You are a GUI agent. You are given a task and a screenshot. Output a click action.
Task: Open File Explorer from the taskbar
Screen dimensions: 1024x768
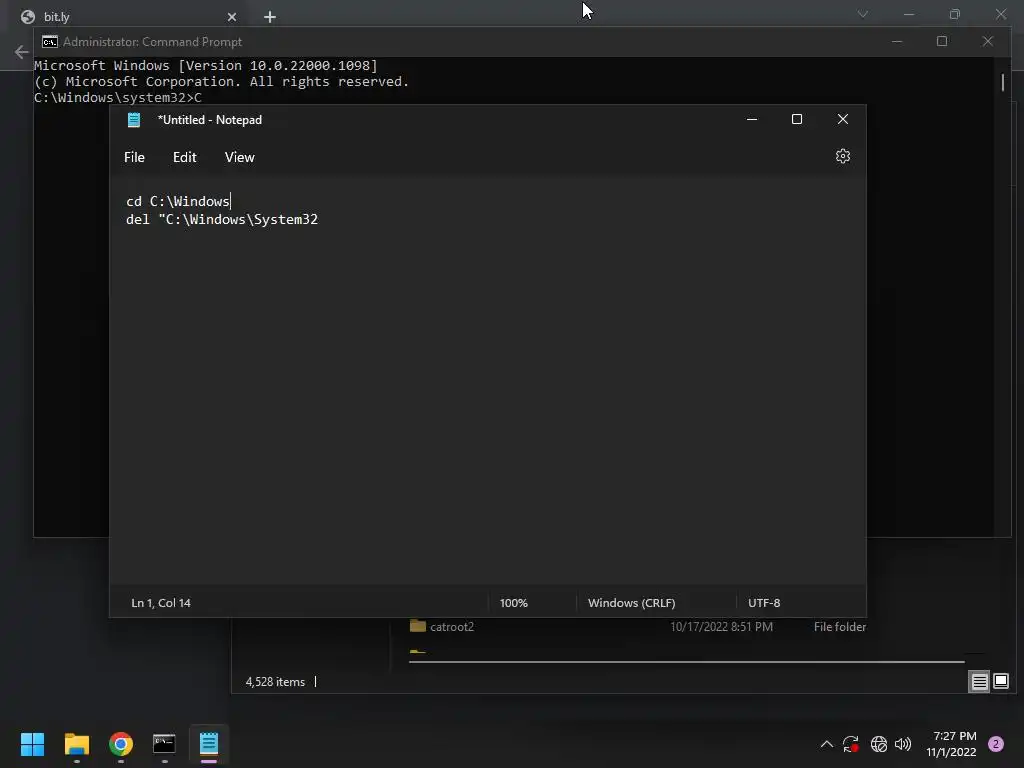(x=77, y=744)
